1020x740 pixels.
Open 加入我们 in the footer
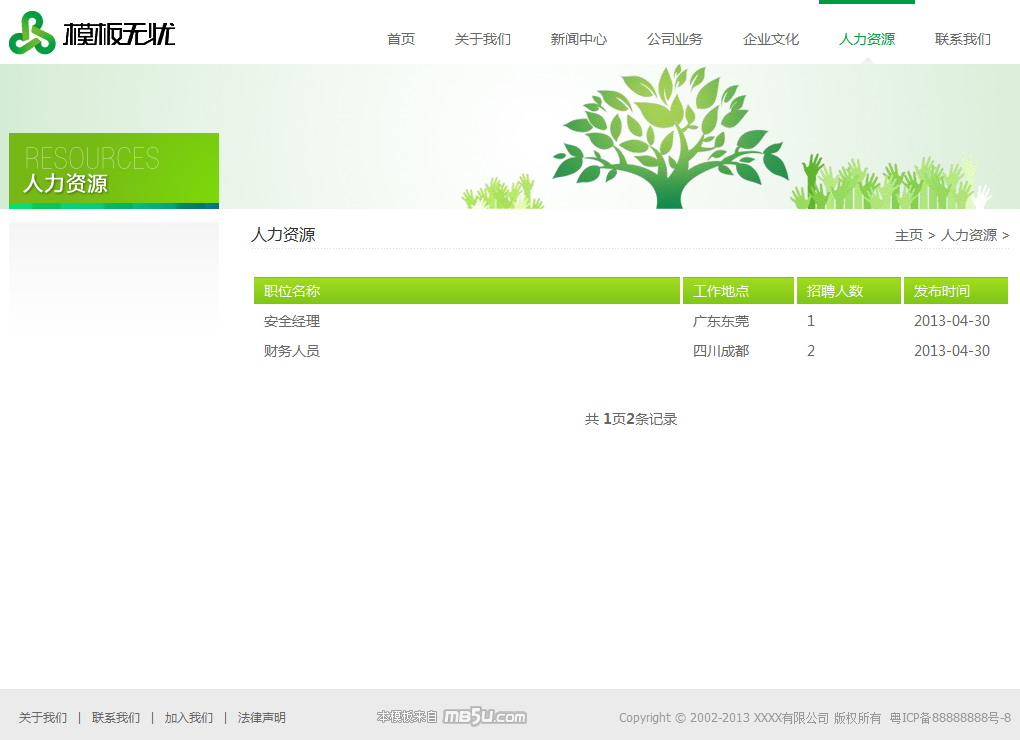click(x=189, y=717)
